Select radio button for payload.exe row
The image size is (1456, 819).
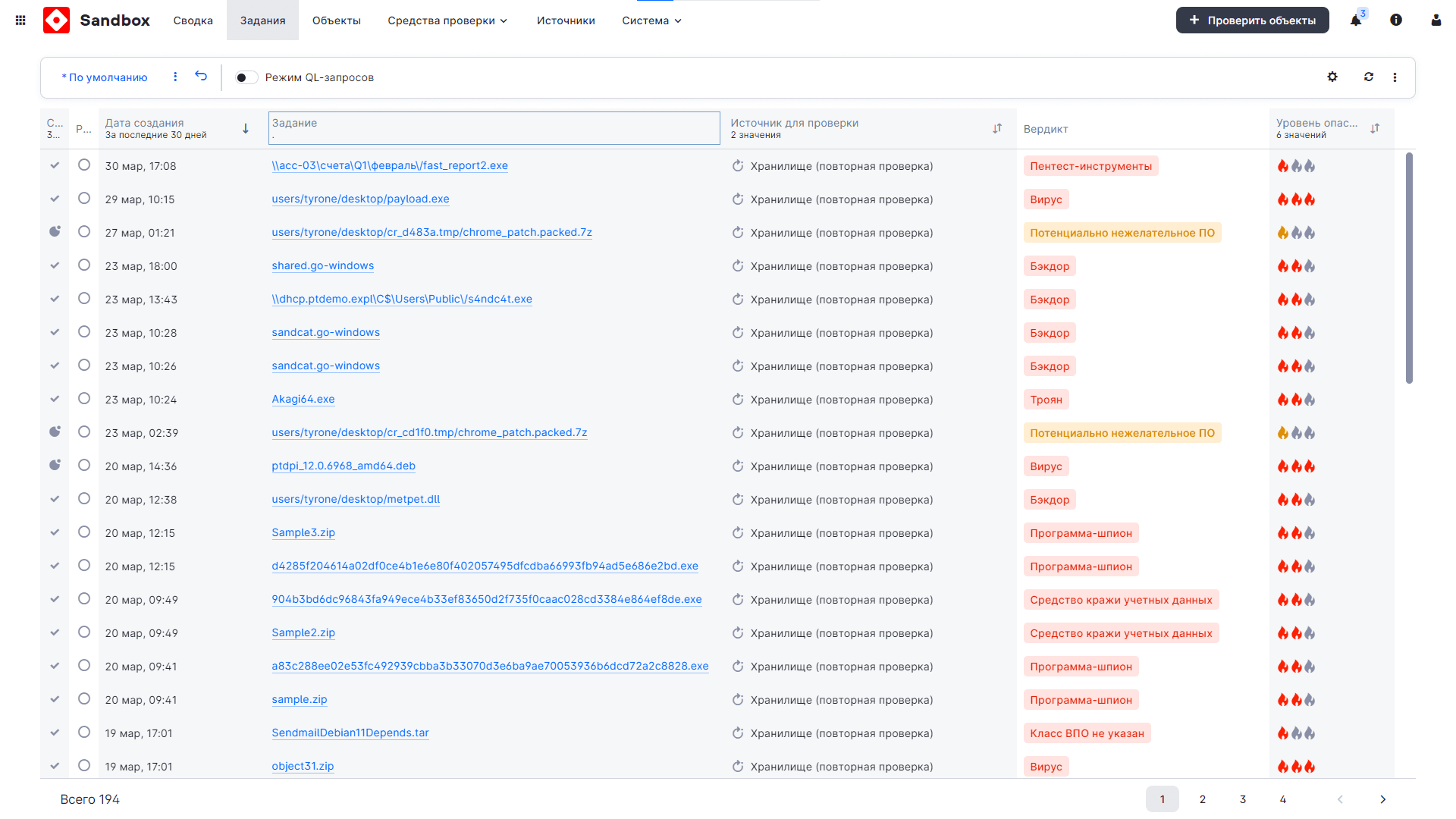click(x=84, y=199)
